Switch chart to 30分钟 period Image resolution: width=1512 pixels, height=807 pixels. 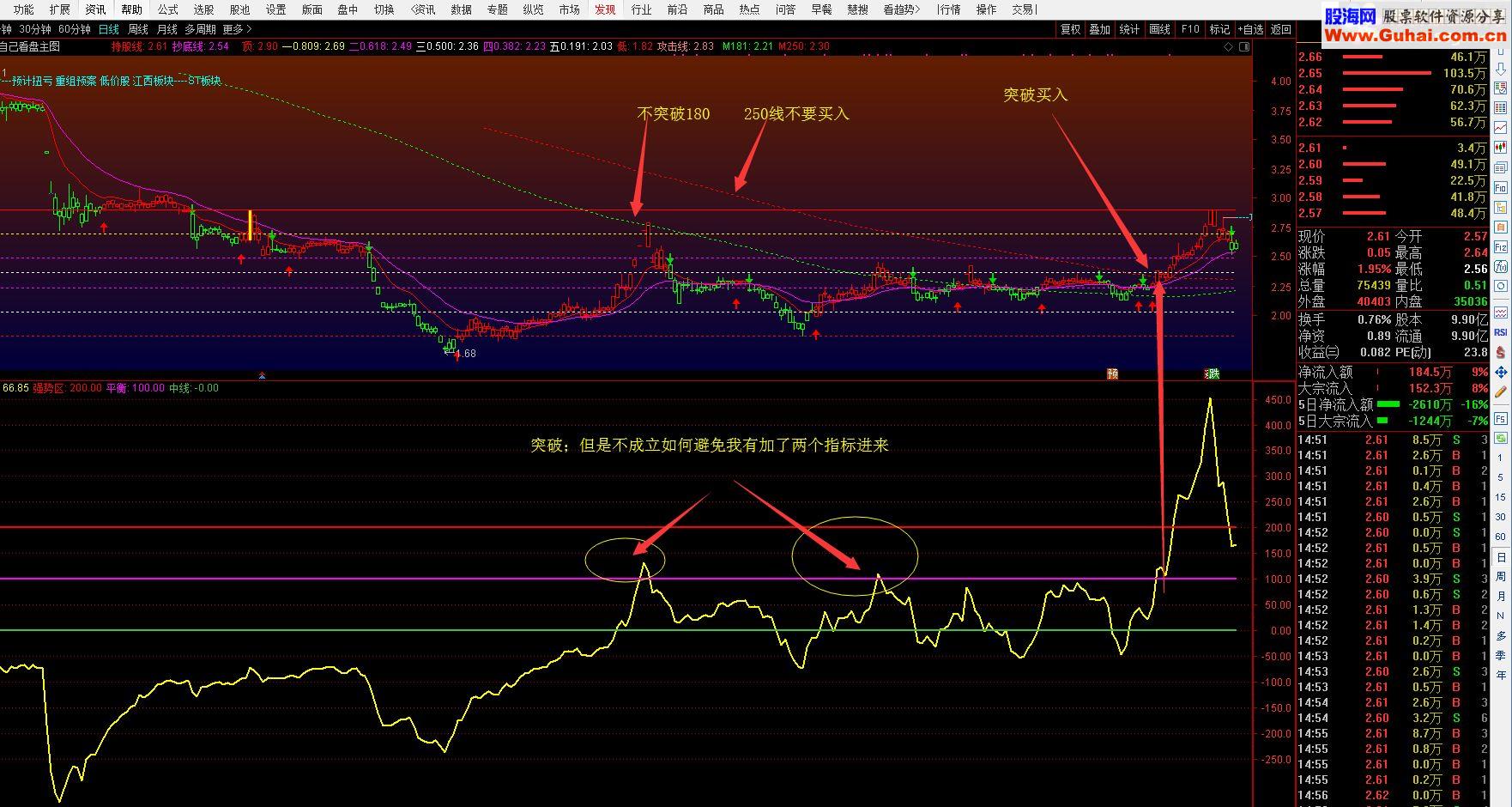35,29
